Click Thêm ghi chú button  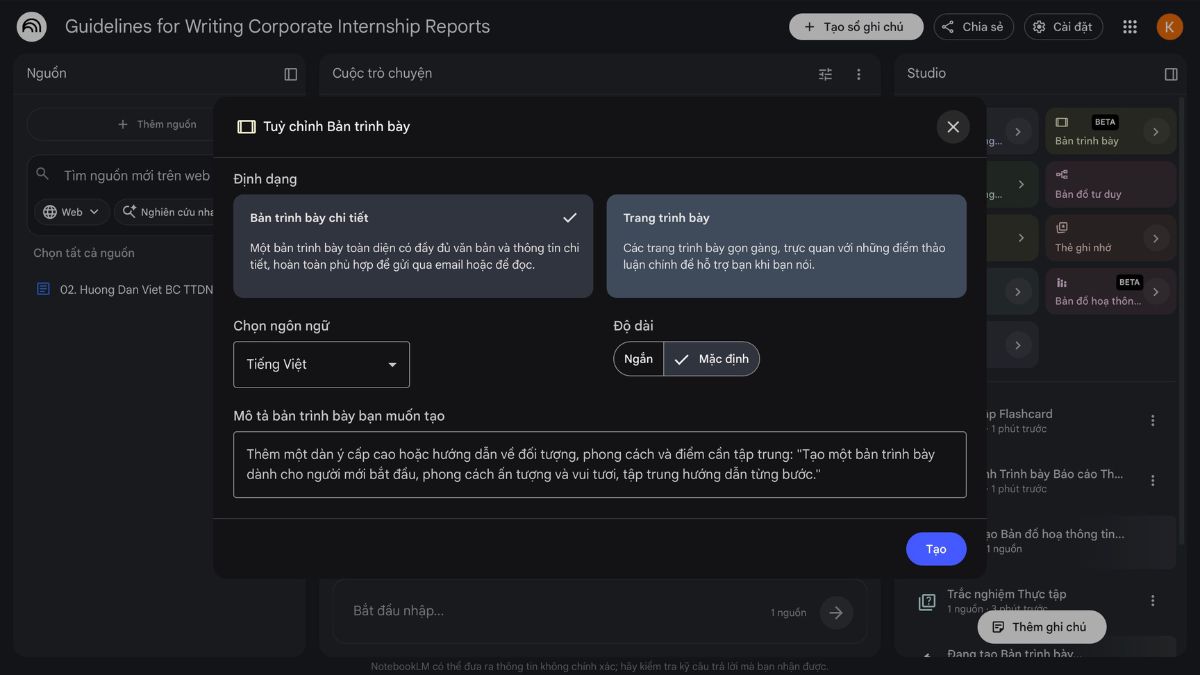1042,627
